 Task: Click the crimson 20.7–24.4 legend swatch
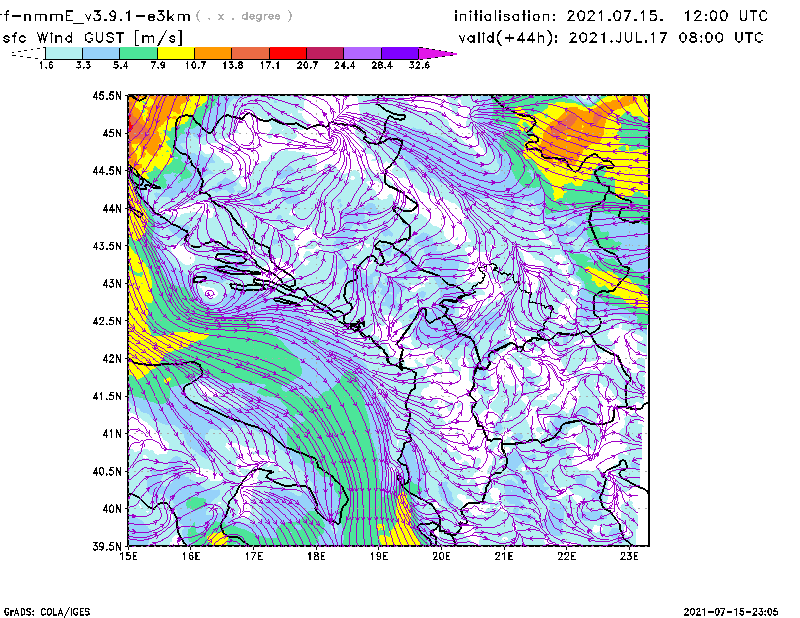pyautogui.click(x=325, y=53)
